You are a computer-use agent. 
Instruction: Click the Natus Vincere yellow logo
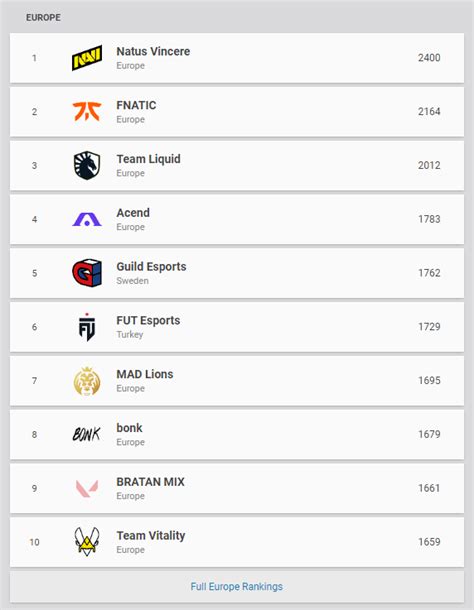click(x=87, y=58)
